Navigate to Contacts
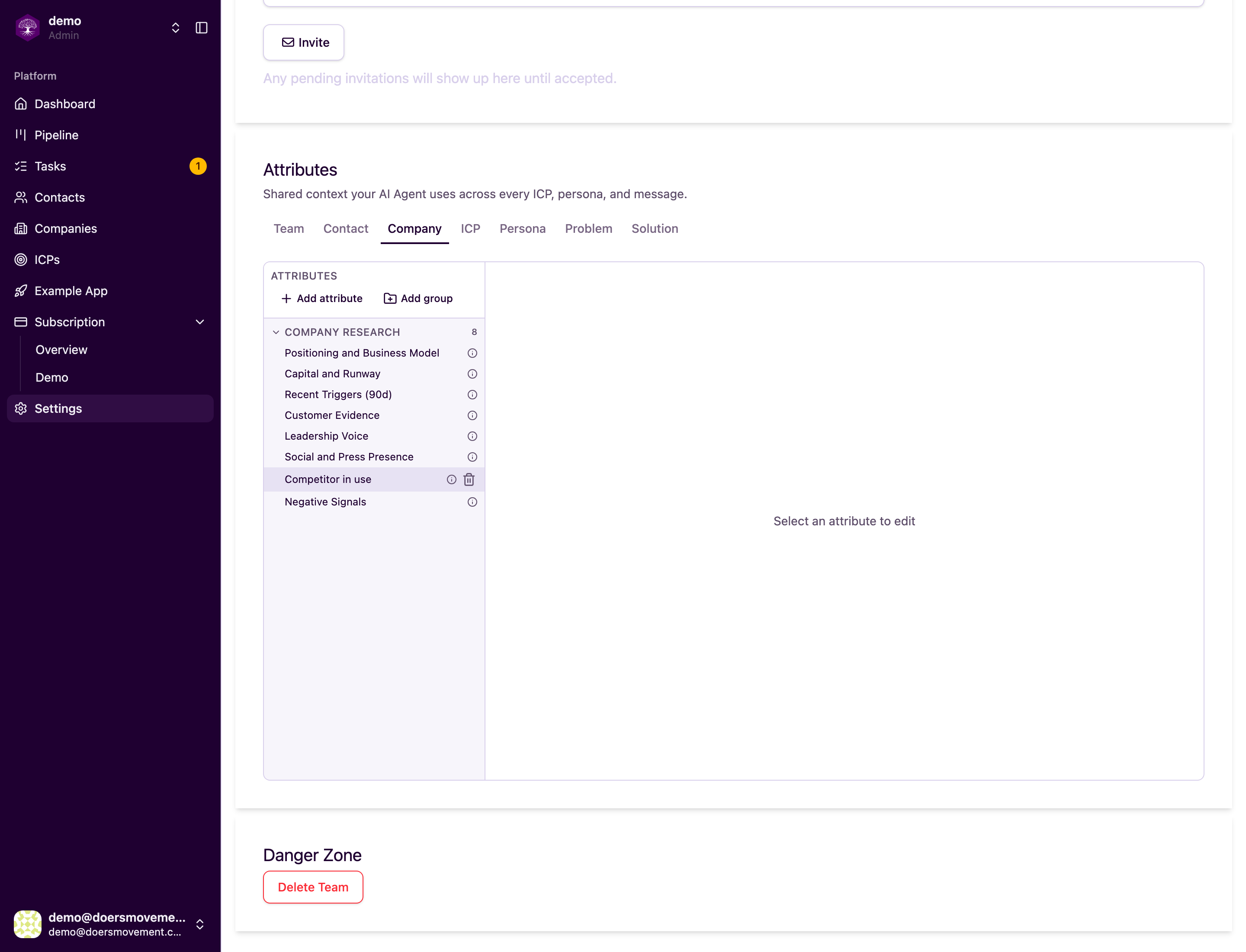This screenshot has height=952, width=1246. (x=110, y=197)
